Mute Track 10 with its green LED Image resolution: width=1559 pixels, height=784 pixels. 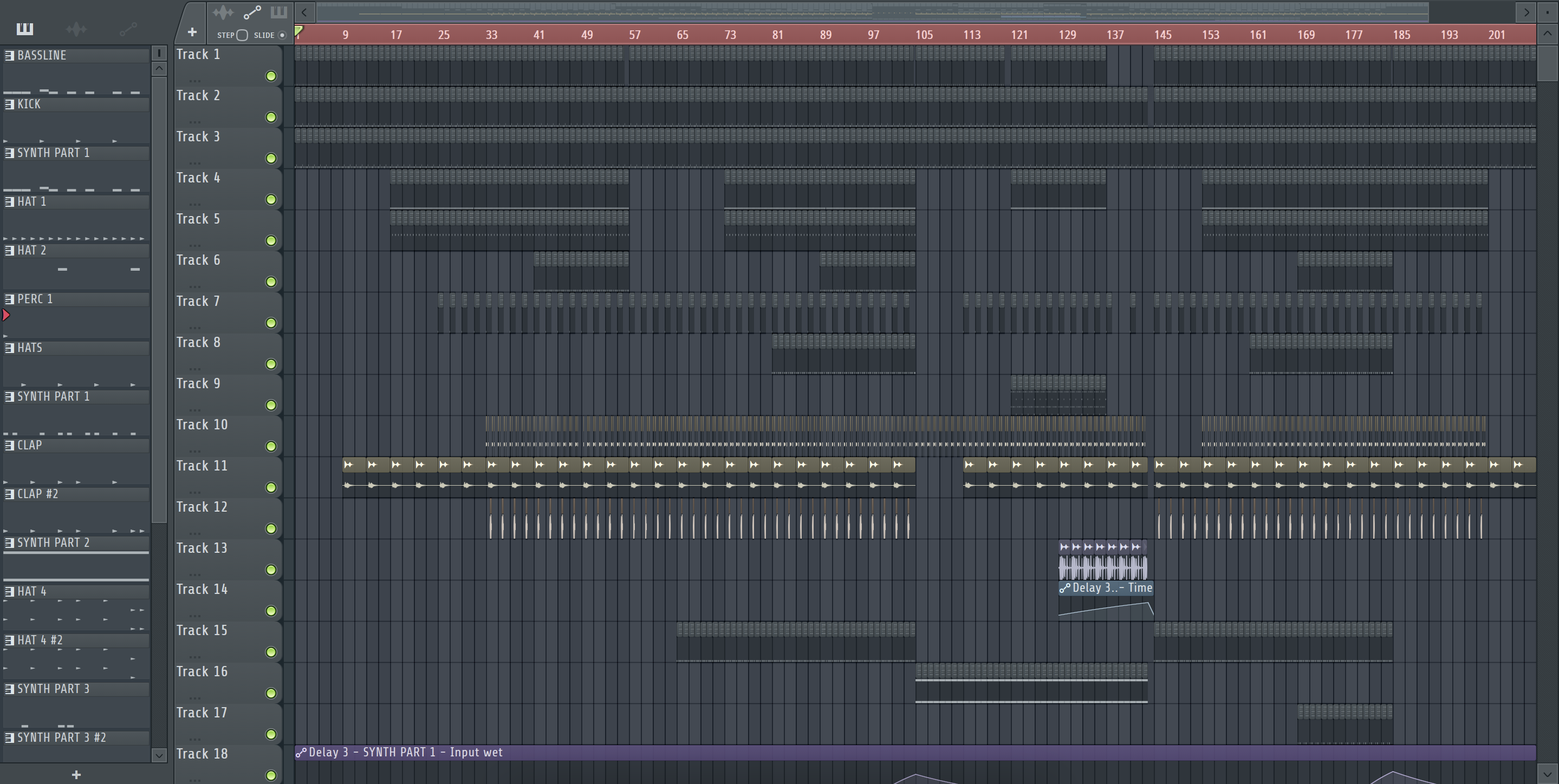(271, 447)
